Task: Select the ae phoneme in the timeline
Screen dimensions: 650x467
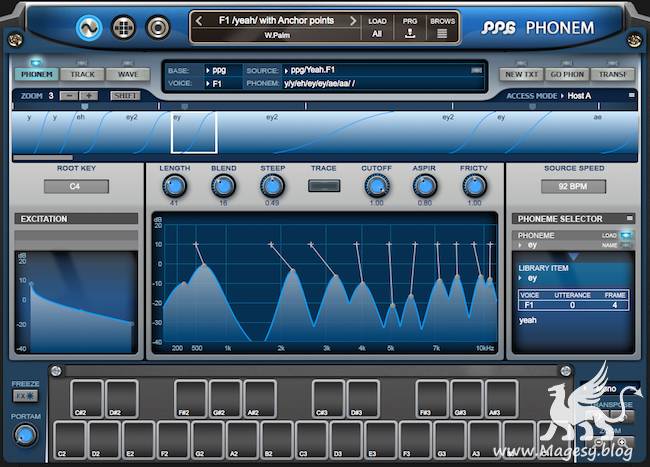Action: click(x=597, y=117)
